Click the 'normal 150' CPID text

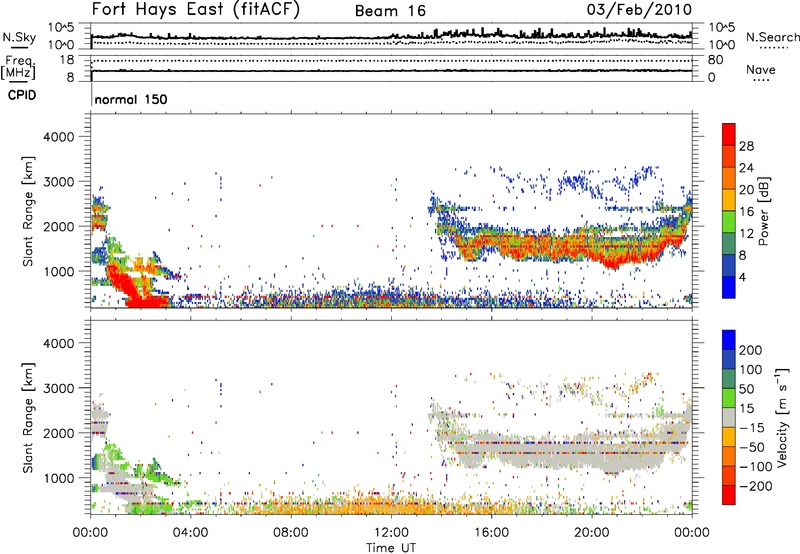coord(131,99)
